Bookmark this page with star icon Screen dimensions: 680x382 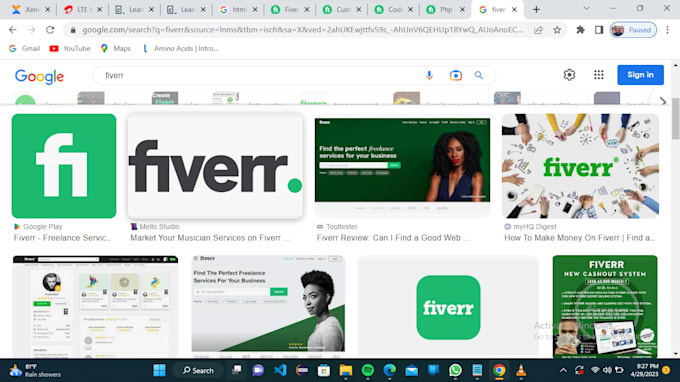[x=557, y=30]
